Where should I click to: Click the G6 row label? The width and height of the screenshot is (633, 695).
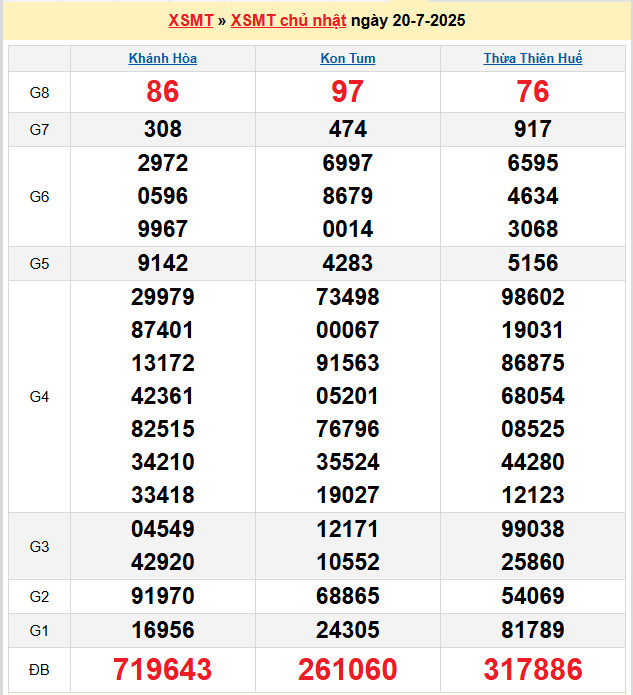39,196
